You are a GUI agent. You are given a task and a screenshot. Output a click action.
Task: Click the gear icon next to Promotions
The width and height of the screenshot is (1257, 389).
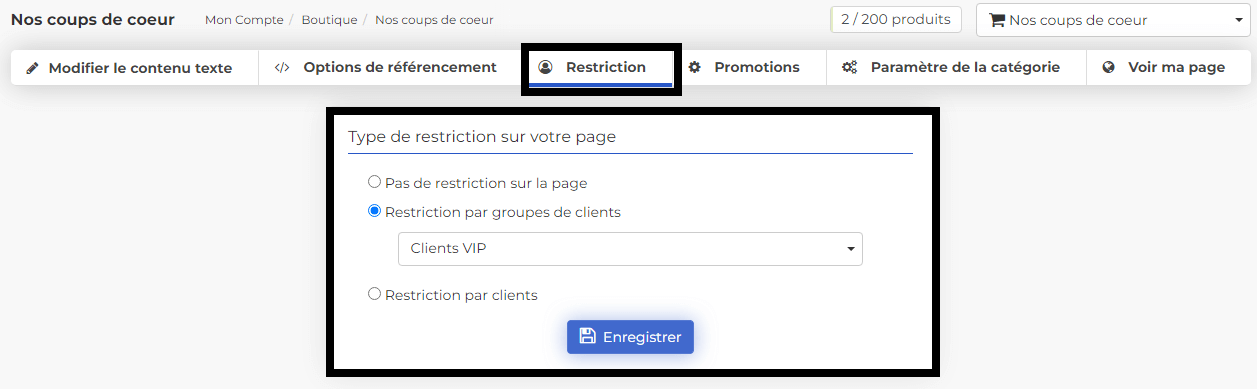pyautogui.click(x=694, y=68)
